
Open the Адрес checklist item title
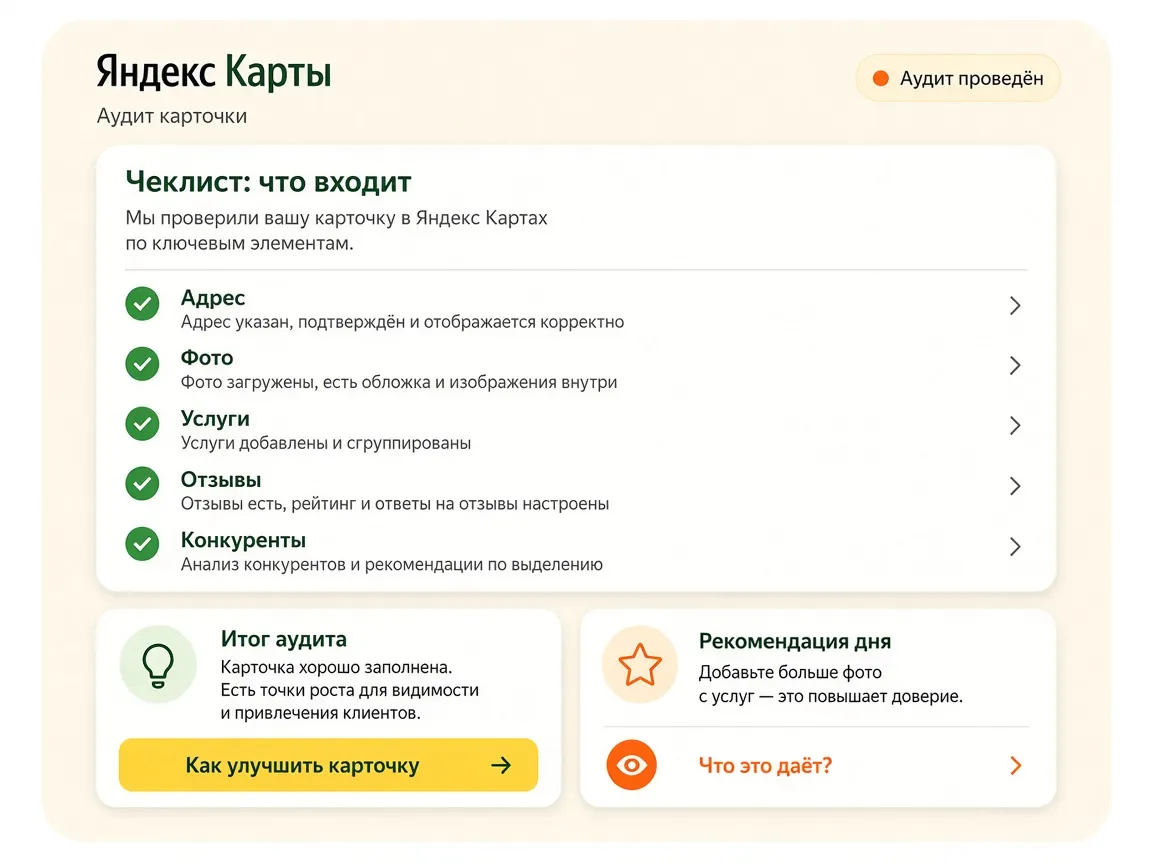(213, 298)
